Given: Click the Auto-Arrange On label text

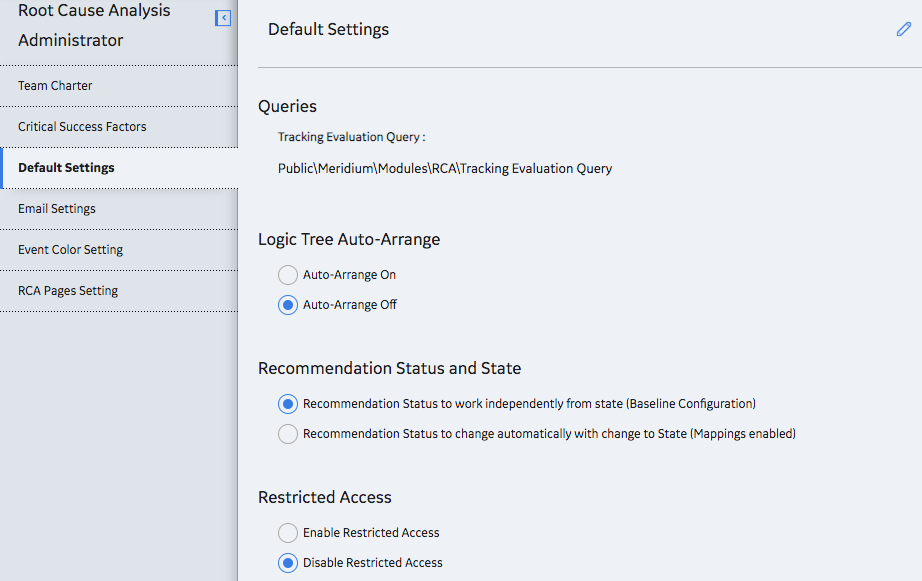Looking at the screenshot, I should (349, 275).
